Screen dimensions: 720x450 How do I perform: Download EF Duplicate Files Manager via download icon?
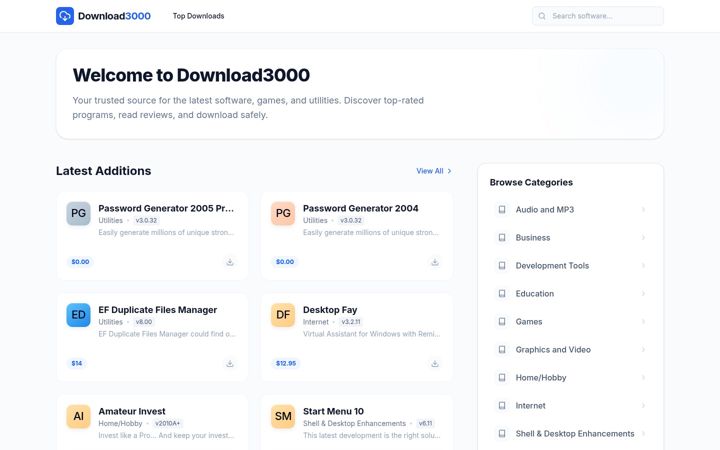230,364
